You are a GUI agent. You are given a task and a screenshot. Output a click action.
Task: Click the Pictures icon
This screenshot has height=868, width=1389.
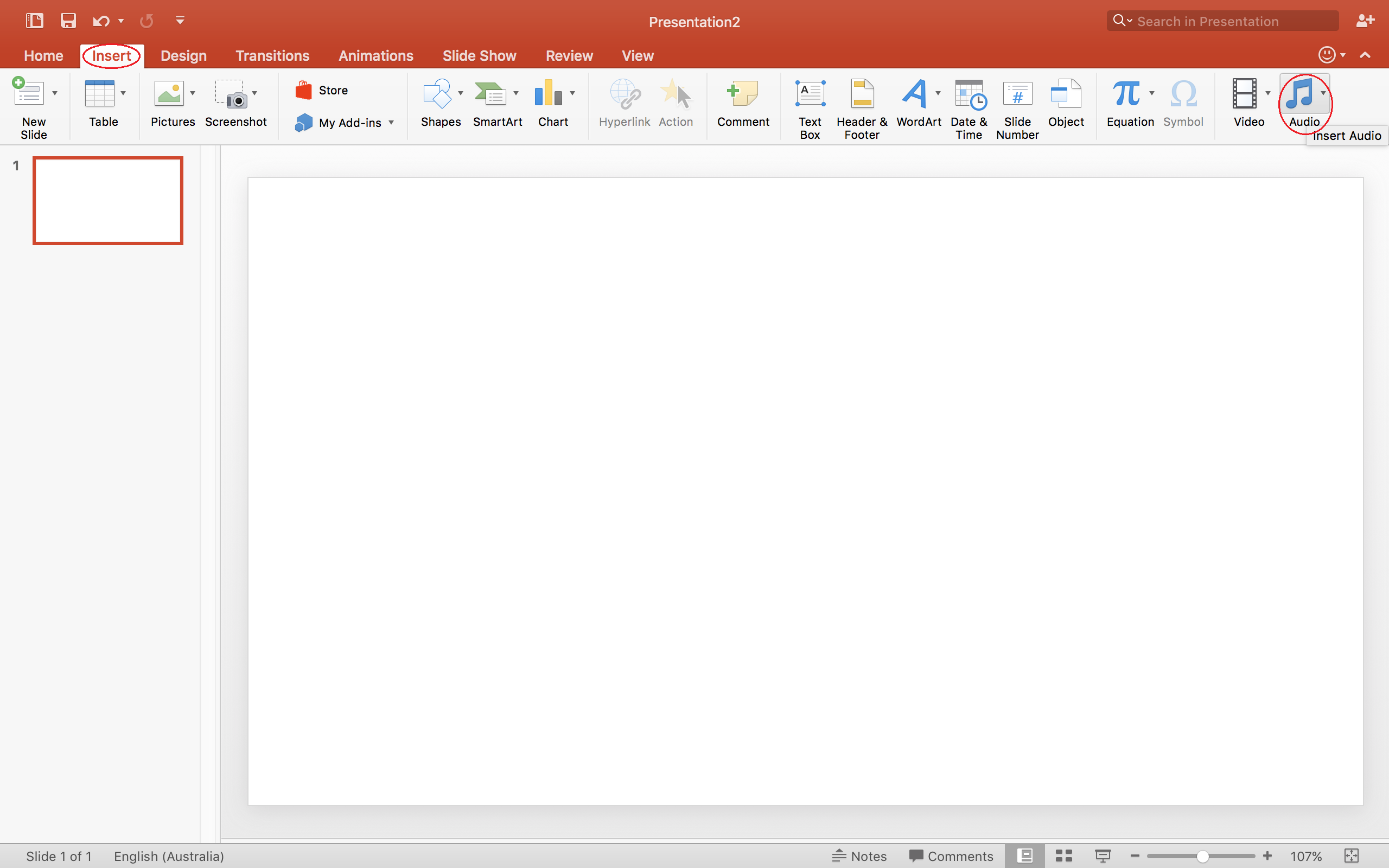[169, 93]
